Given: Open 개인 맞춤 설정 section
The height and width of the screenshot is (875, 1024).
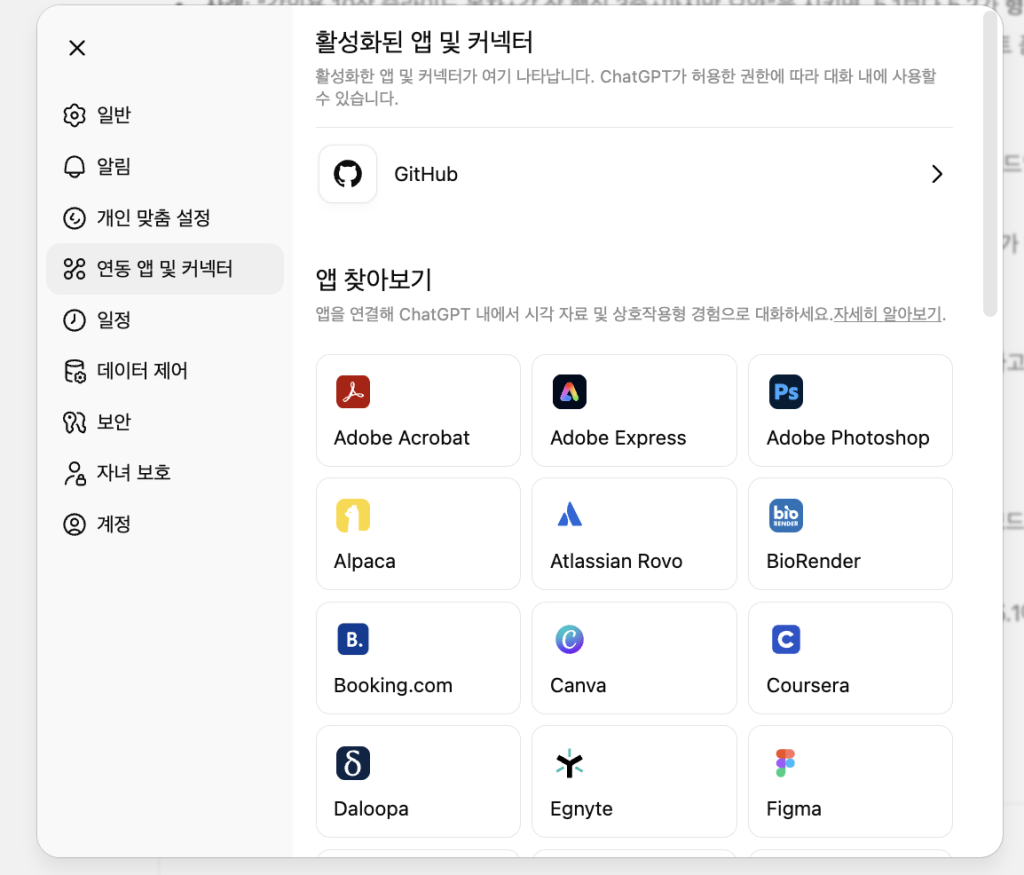Looking at the screenshot, I should [165, 217].
